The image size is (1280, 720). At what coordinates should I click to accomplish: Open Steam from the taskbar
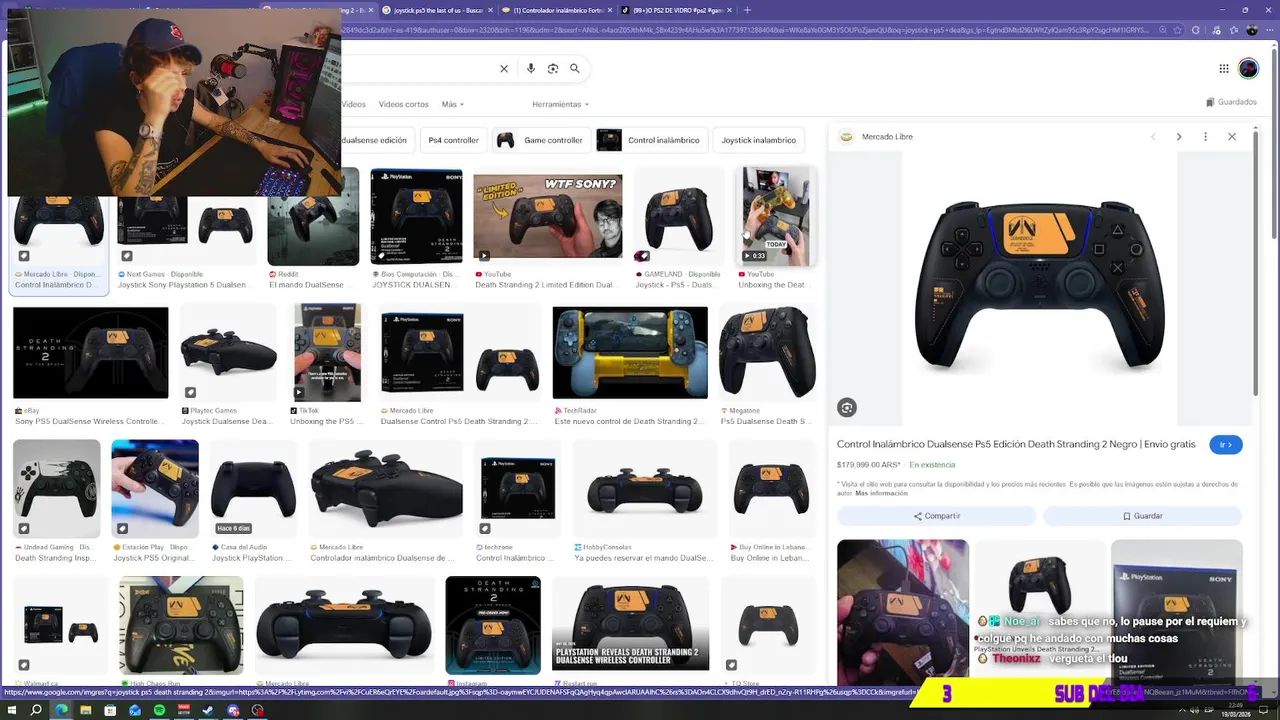[208, 710]
